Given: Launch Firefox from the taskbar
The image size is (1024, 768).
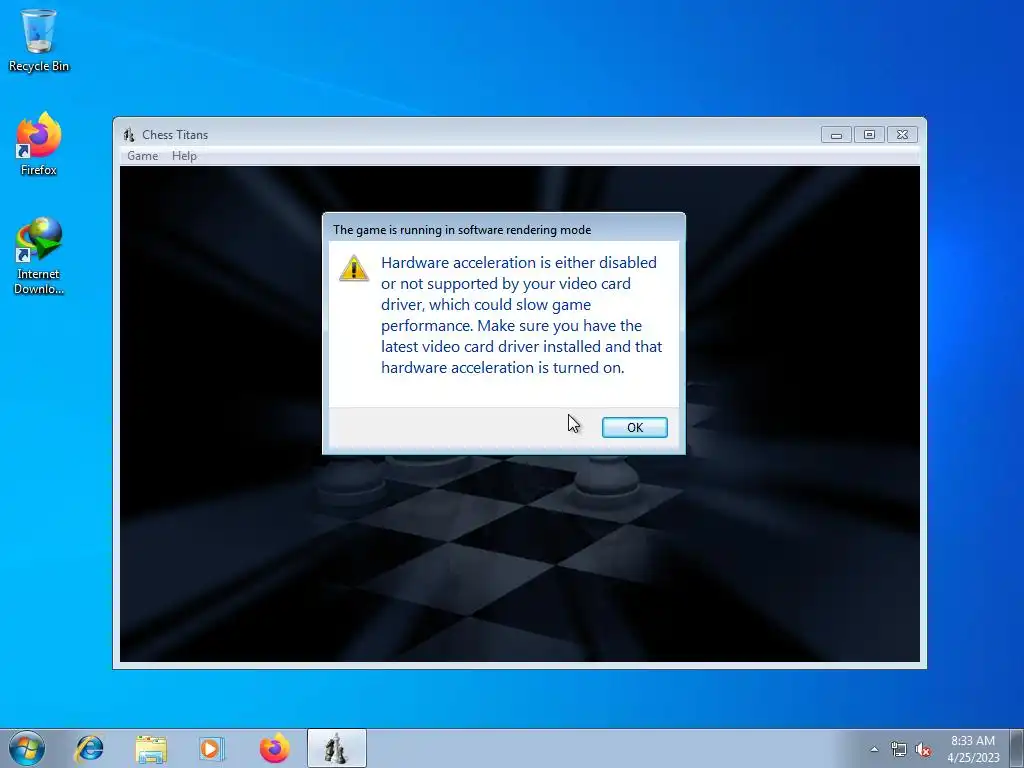Looking at the screenshot, I should click(x=274, y=748).
